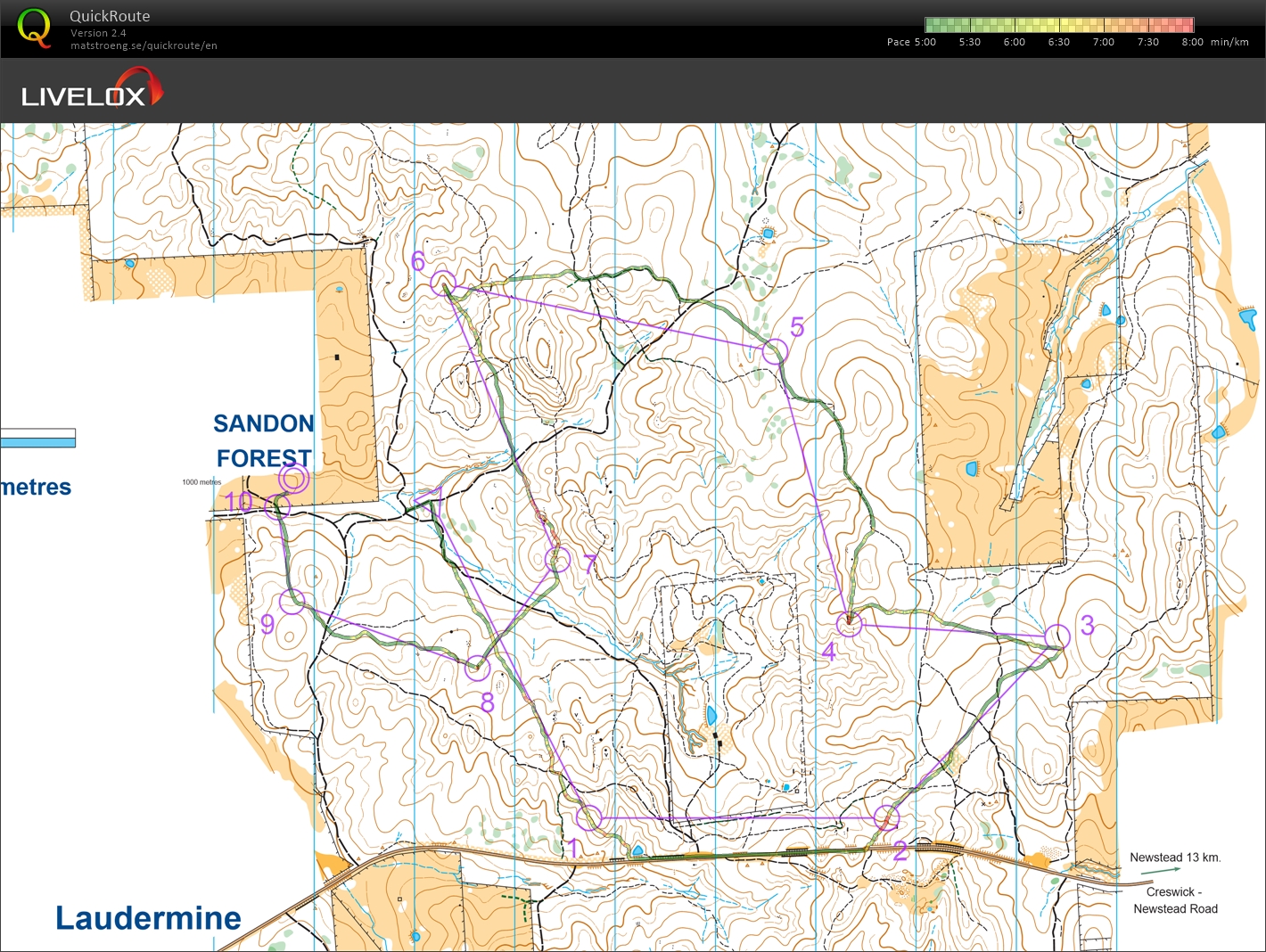The height and width of the screenshot is (952, 1266).
Task: Select control circle 6 on the map
Action: click(441, 283)
